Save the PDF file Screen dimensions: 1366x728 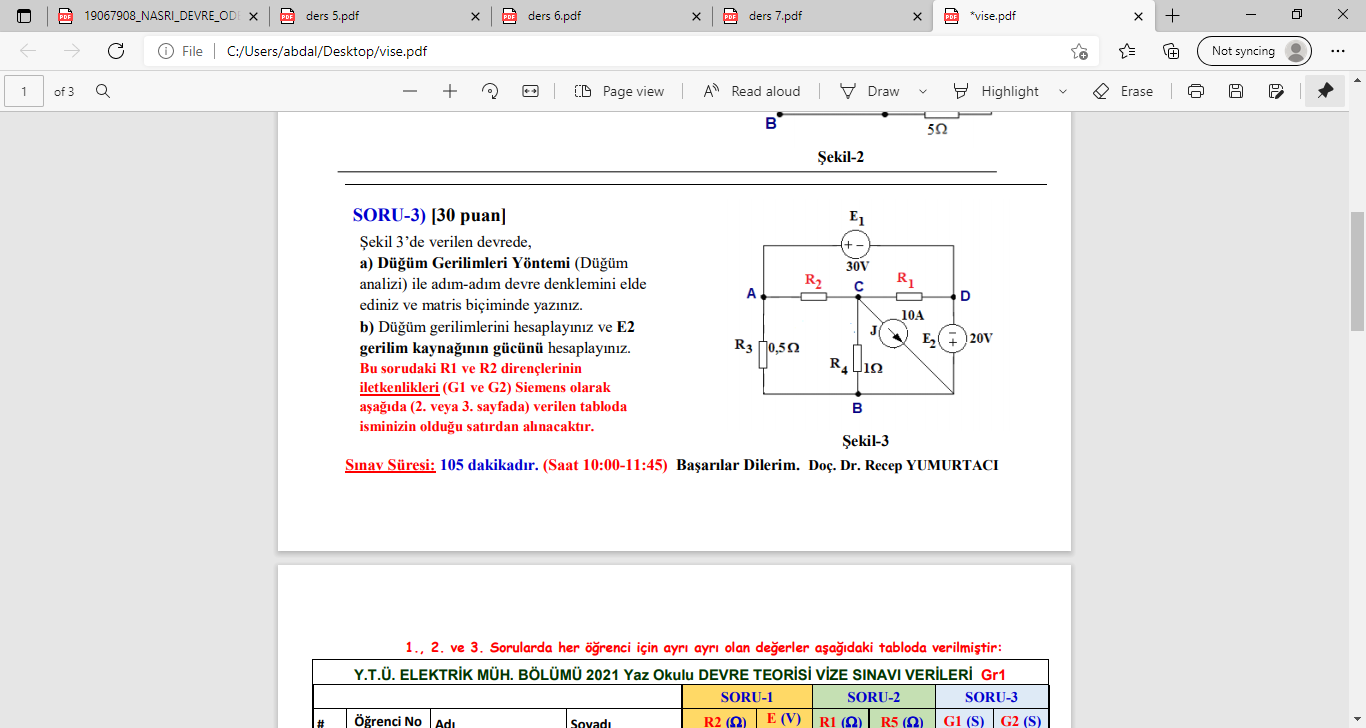1236,90
